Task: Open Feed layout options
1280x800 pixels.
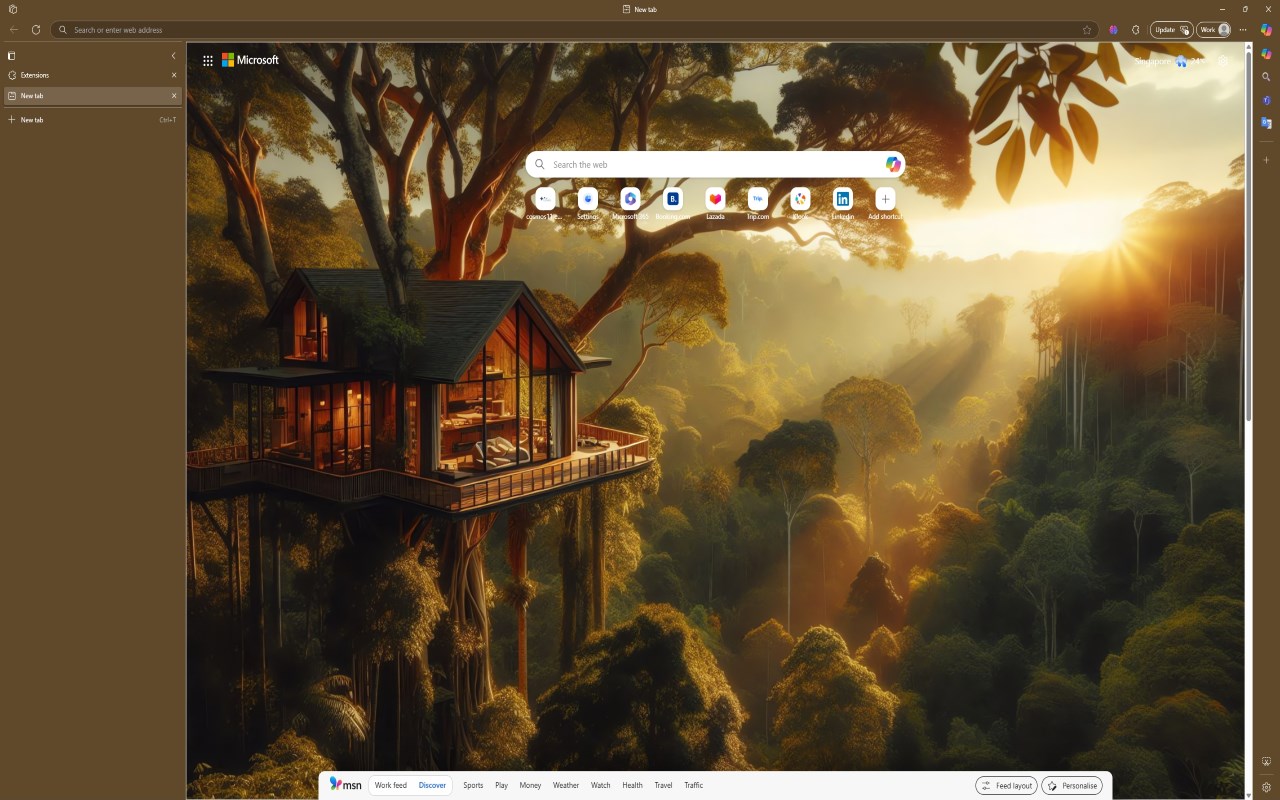Action: point(1006,785)
